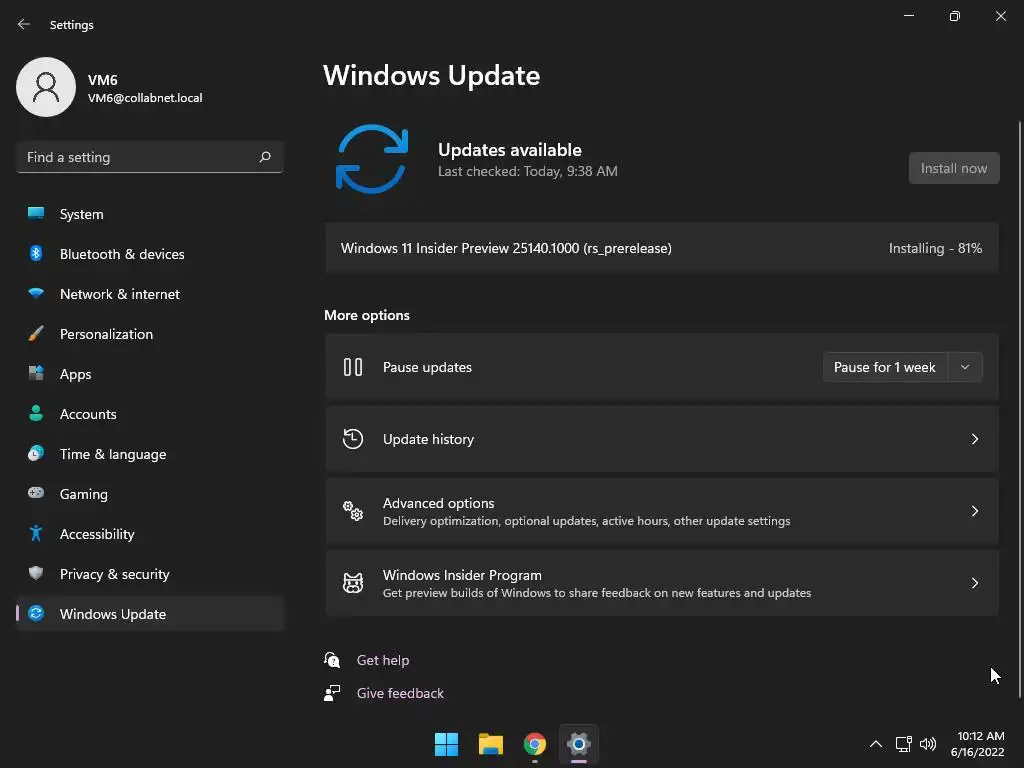
Task: Click the Get help headset icon
Action: [x=332, y=660]
